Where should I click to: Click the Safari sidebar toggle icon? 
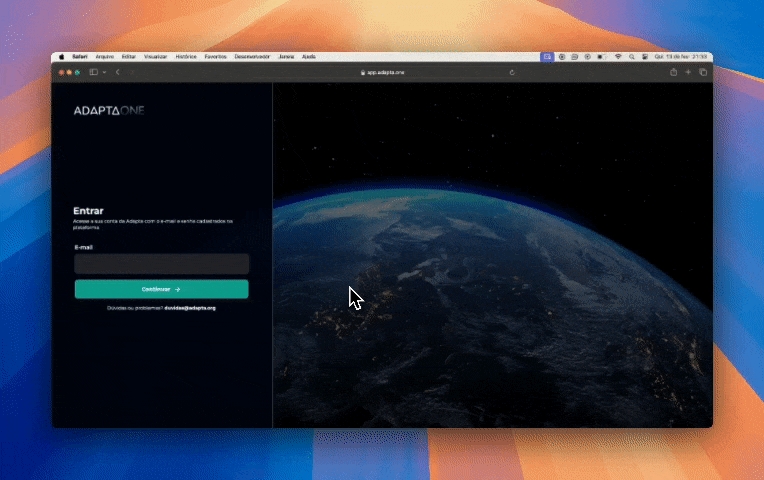(x=93, y=72)
